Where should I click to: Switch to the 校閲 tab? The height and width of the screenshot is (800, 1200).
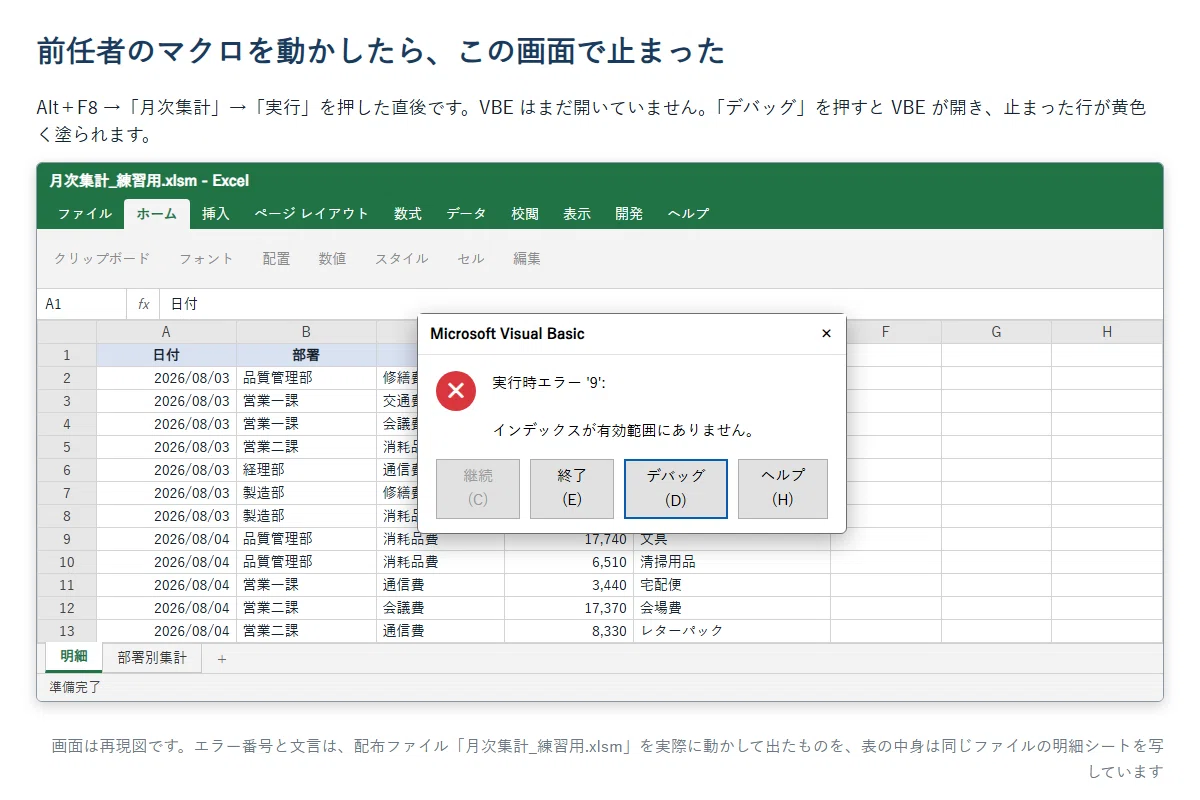525,214
